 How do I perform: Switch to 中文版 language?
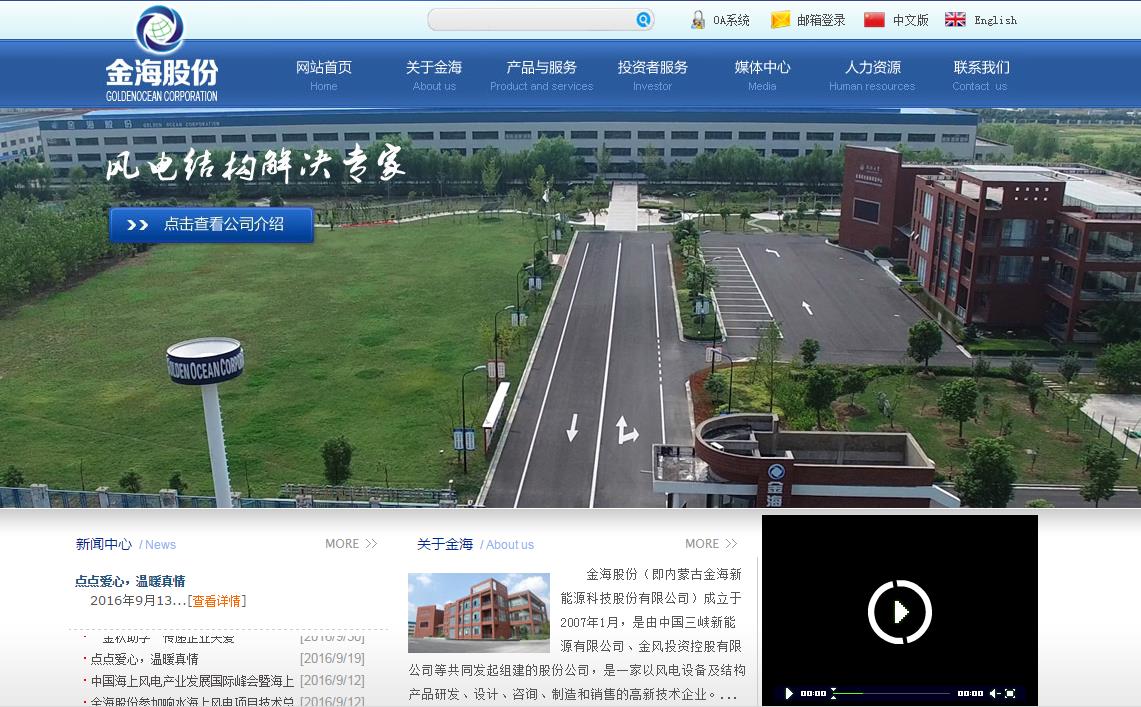click(910, 20)
